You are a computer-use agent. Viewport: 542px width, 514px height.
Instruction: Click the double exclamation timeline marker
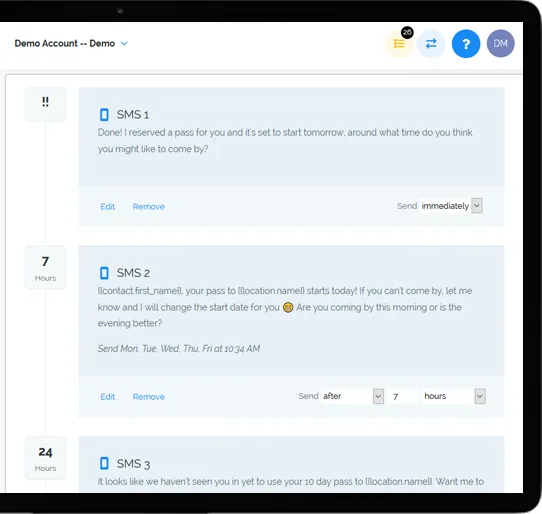45,104
